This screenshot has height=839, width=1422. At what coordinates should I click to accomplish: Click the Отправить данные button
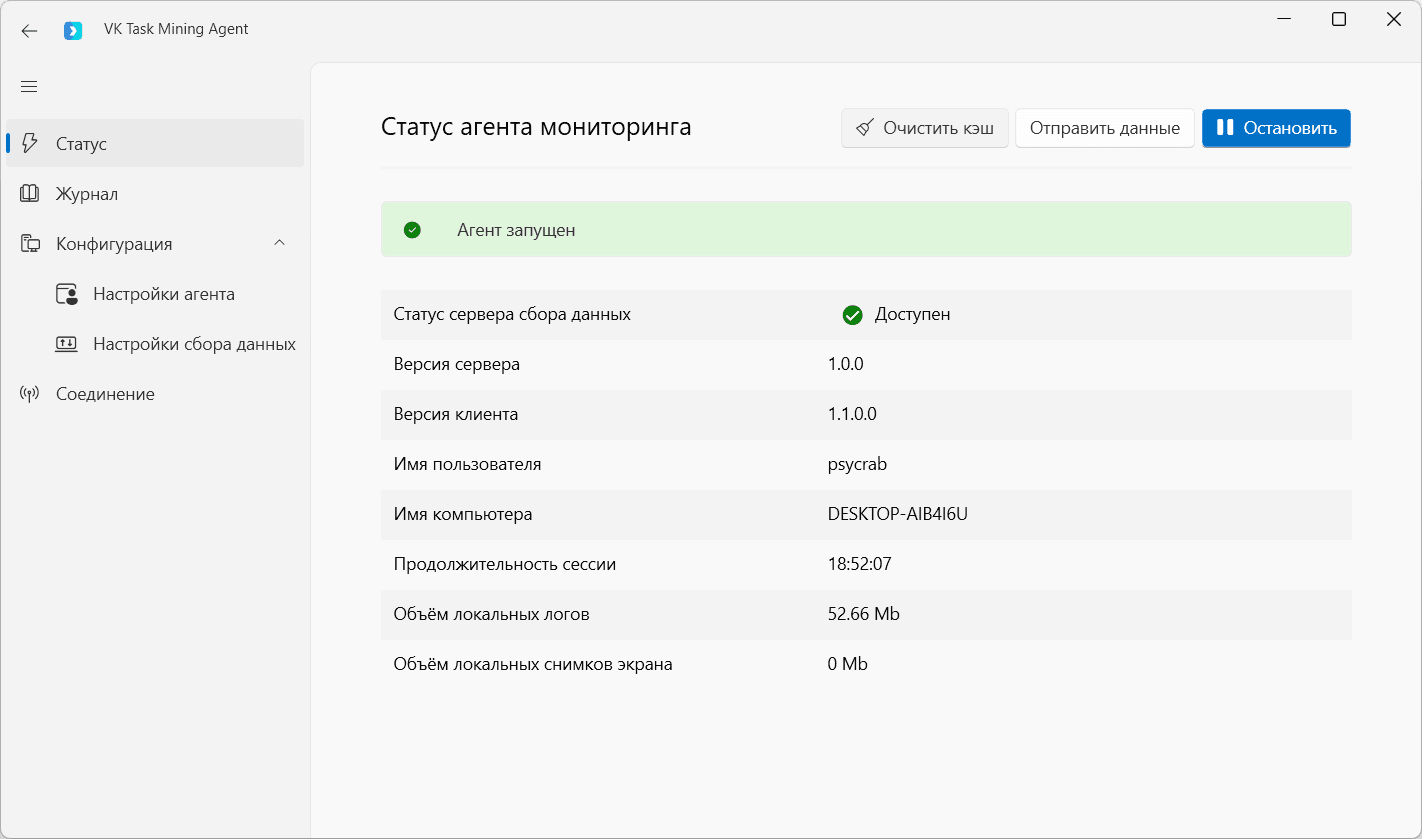(1105, 128)
